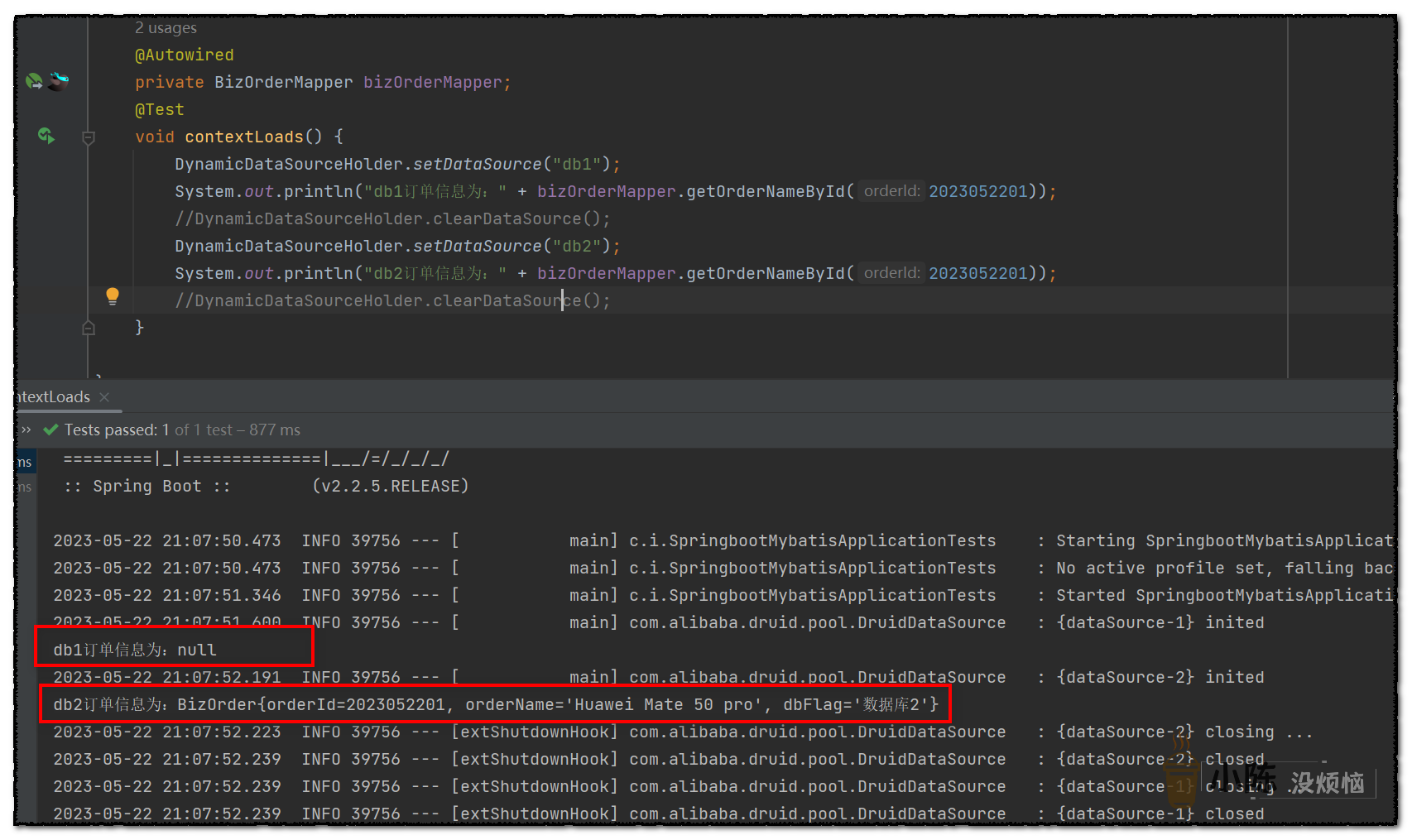Click the BizOrderMapper type name in field declaration
The image size is (1412, 840).
[283, 82]
